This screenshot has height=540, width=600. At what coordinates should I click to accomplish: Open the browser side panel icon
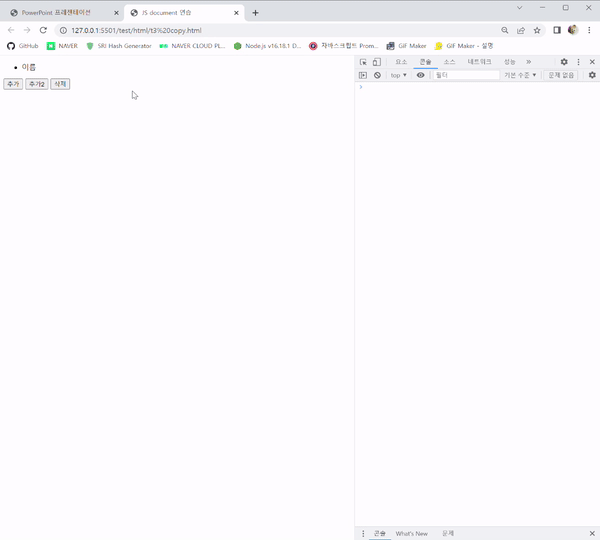pyautogui.click(x=557, y=30)
